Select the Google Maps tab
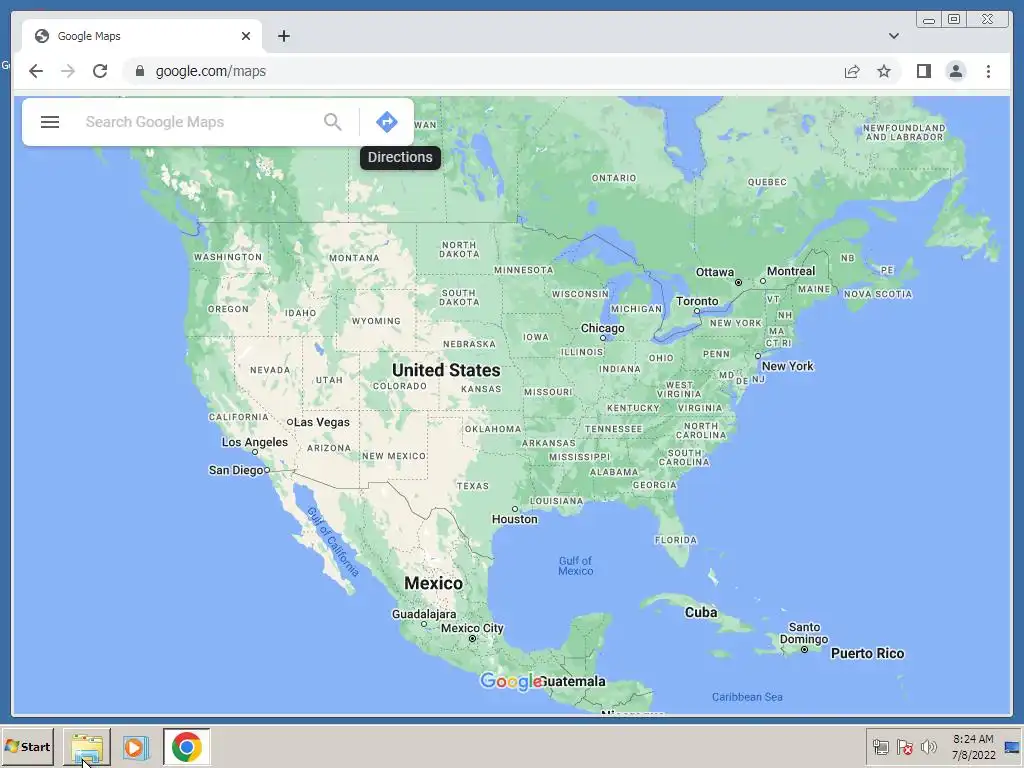Image resolution: width=1024 pixels, height=768 pixels. point(142,36)
